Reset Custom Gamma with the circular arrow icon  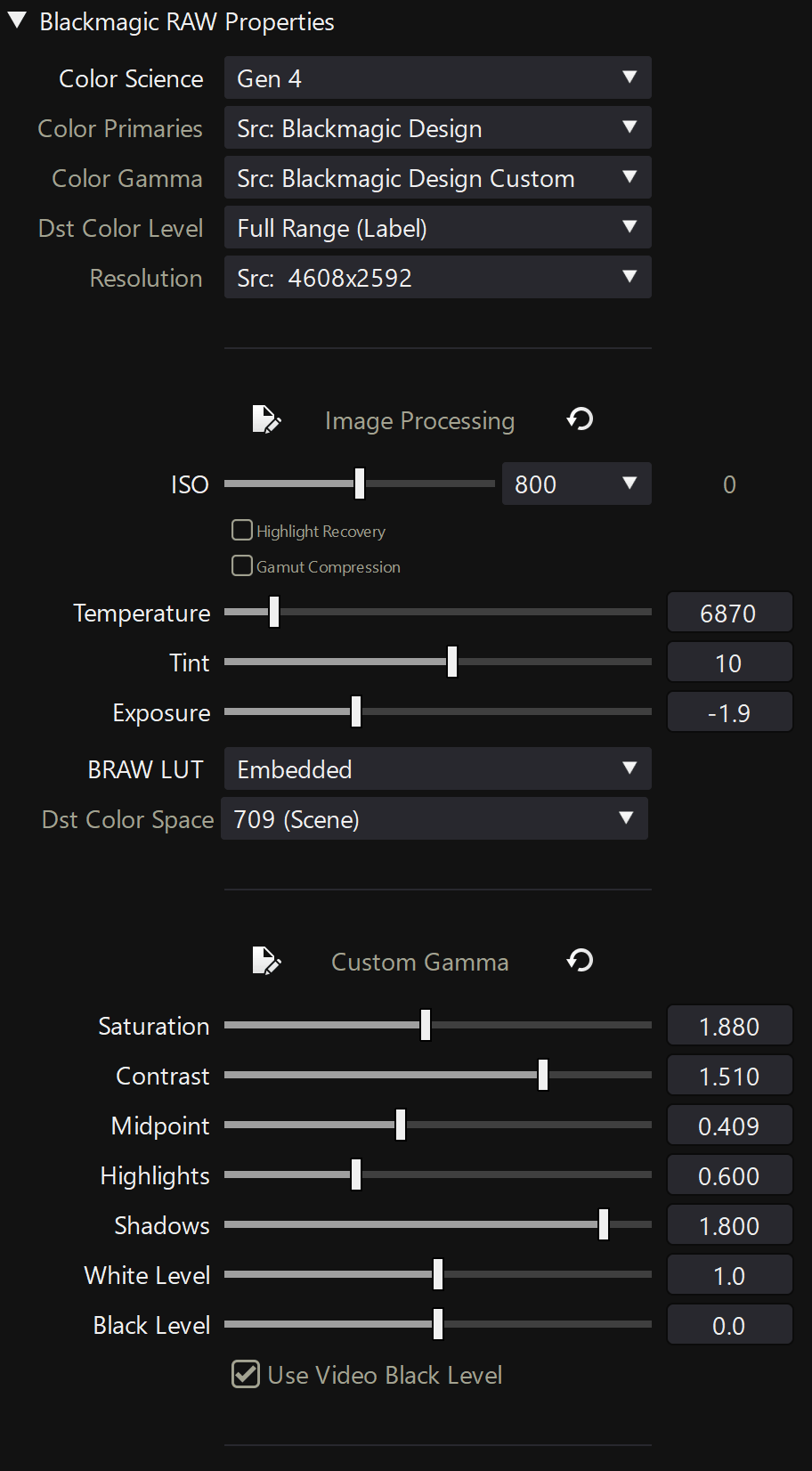pos(580,960)
